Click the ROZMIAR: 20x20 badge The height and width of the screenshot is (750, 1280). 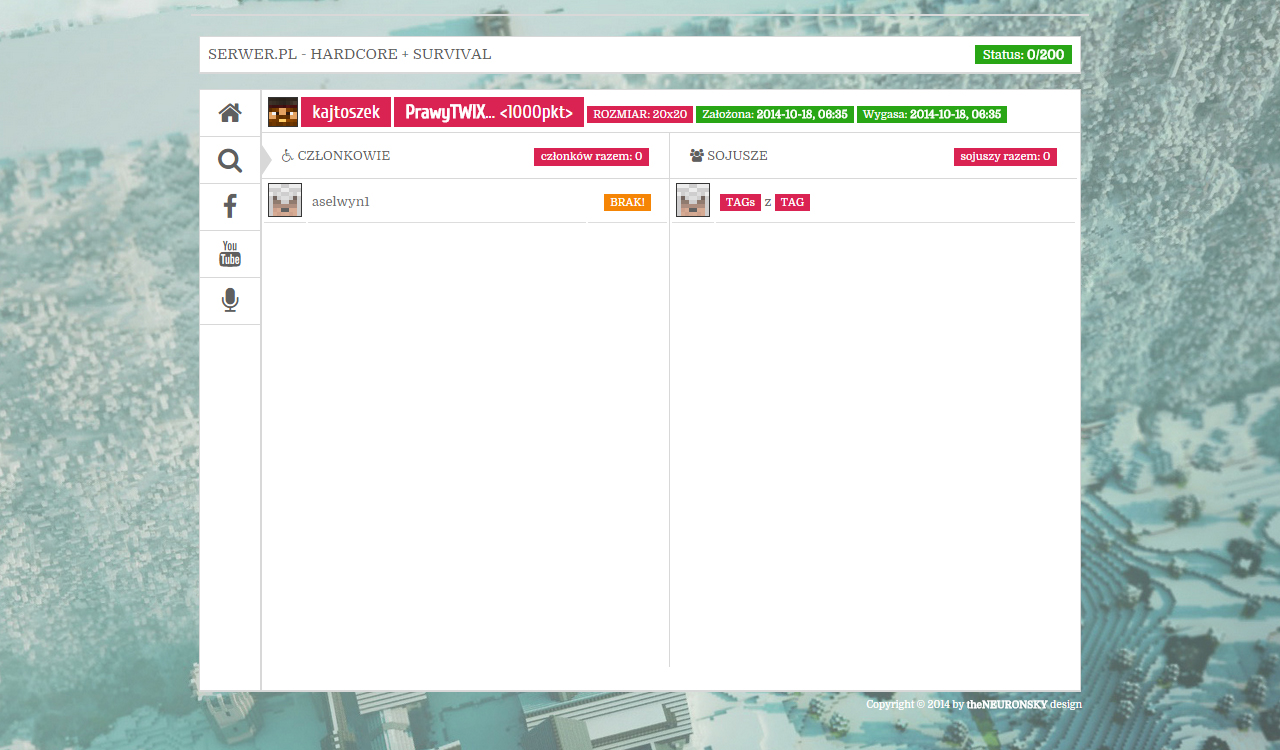pos(640,115)
